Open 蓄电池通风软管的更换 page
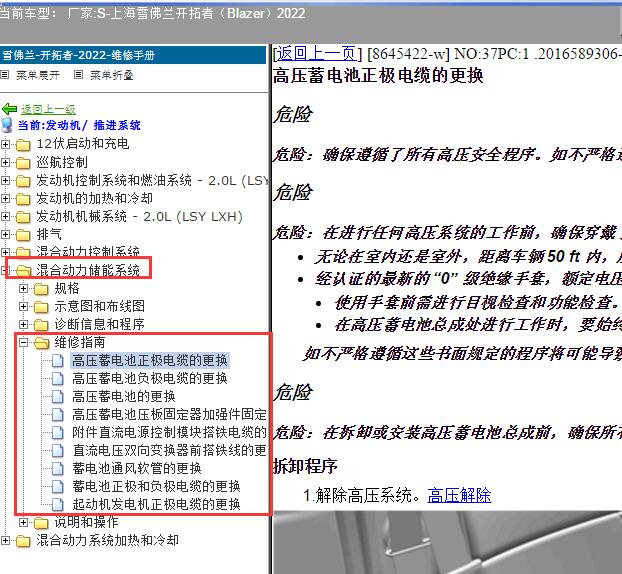622x574 pixels. 137,468
